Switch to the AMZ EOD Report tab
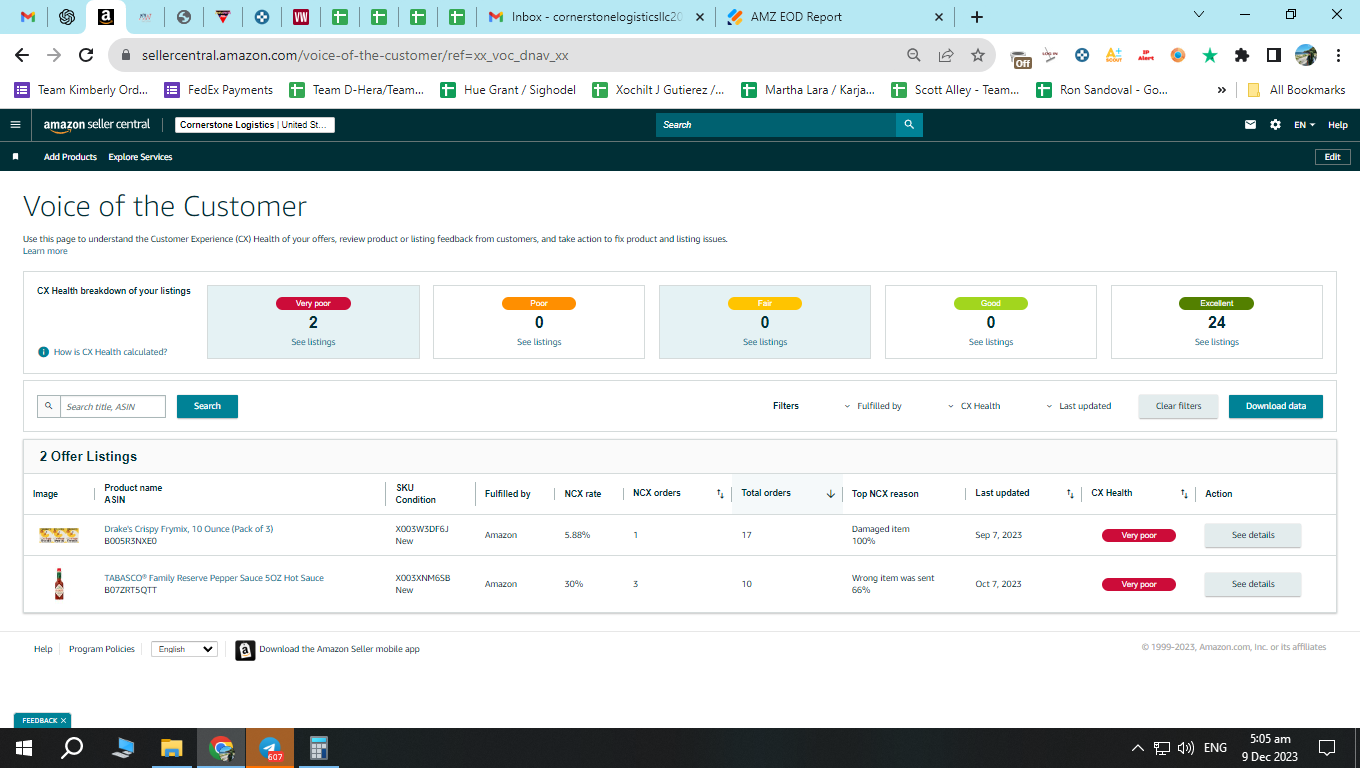 (835, 17)
